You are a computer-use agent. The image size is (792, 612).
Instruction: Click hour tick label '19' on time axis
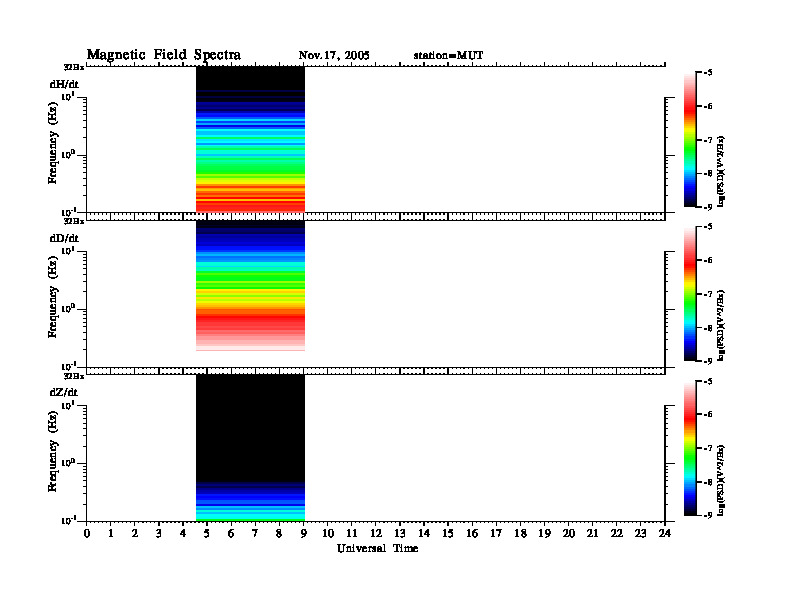pyautogui.click(x=544, y=533)
